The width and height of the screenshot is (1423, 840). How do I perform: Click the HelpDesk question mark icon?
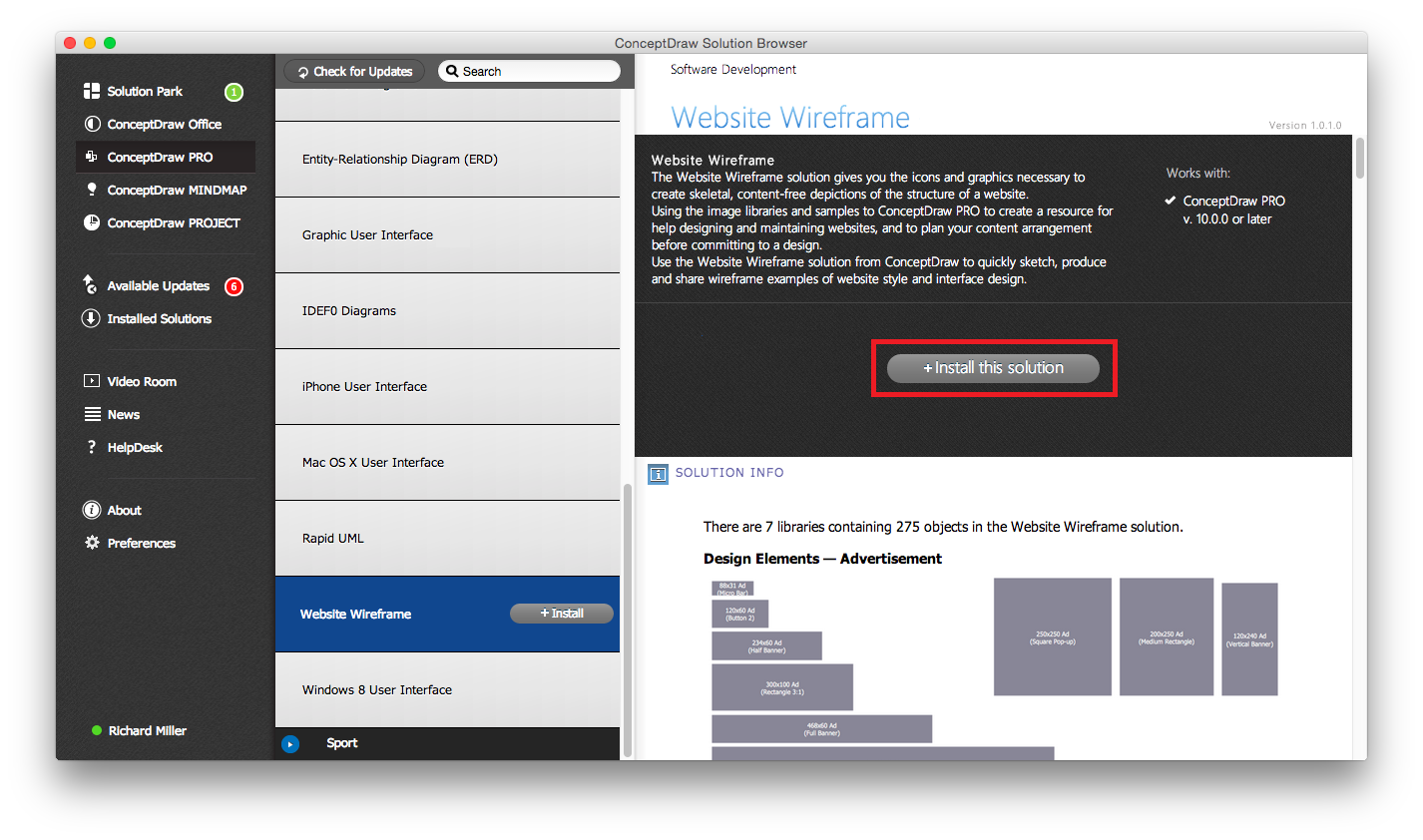92,447
